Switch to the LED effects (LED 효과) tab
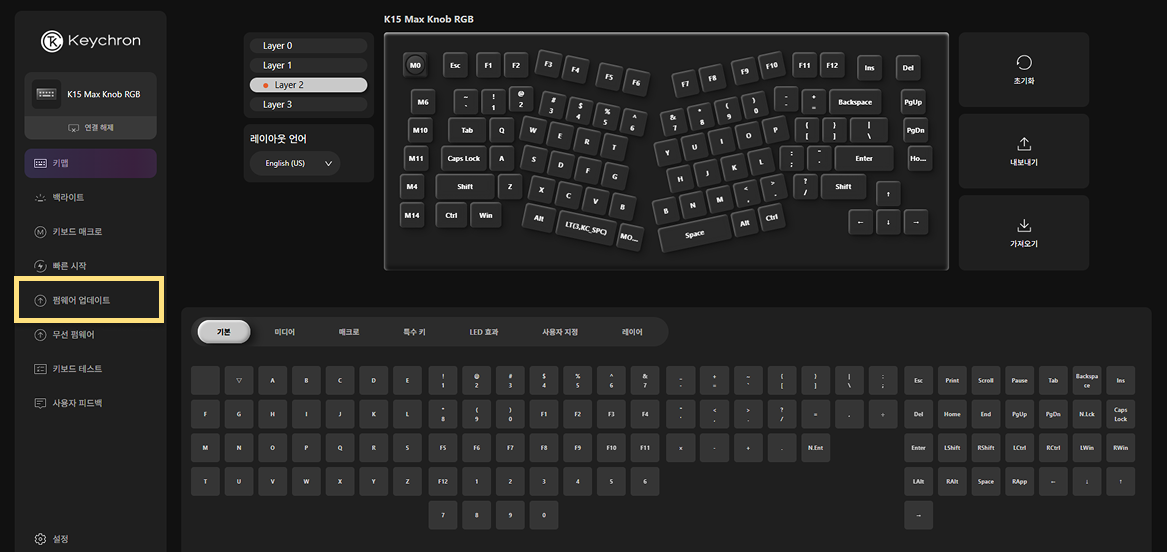1167x556 pixels. pos(483,332)
